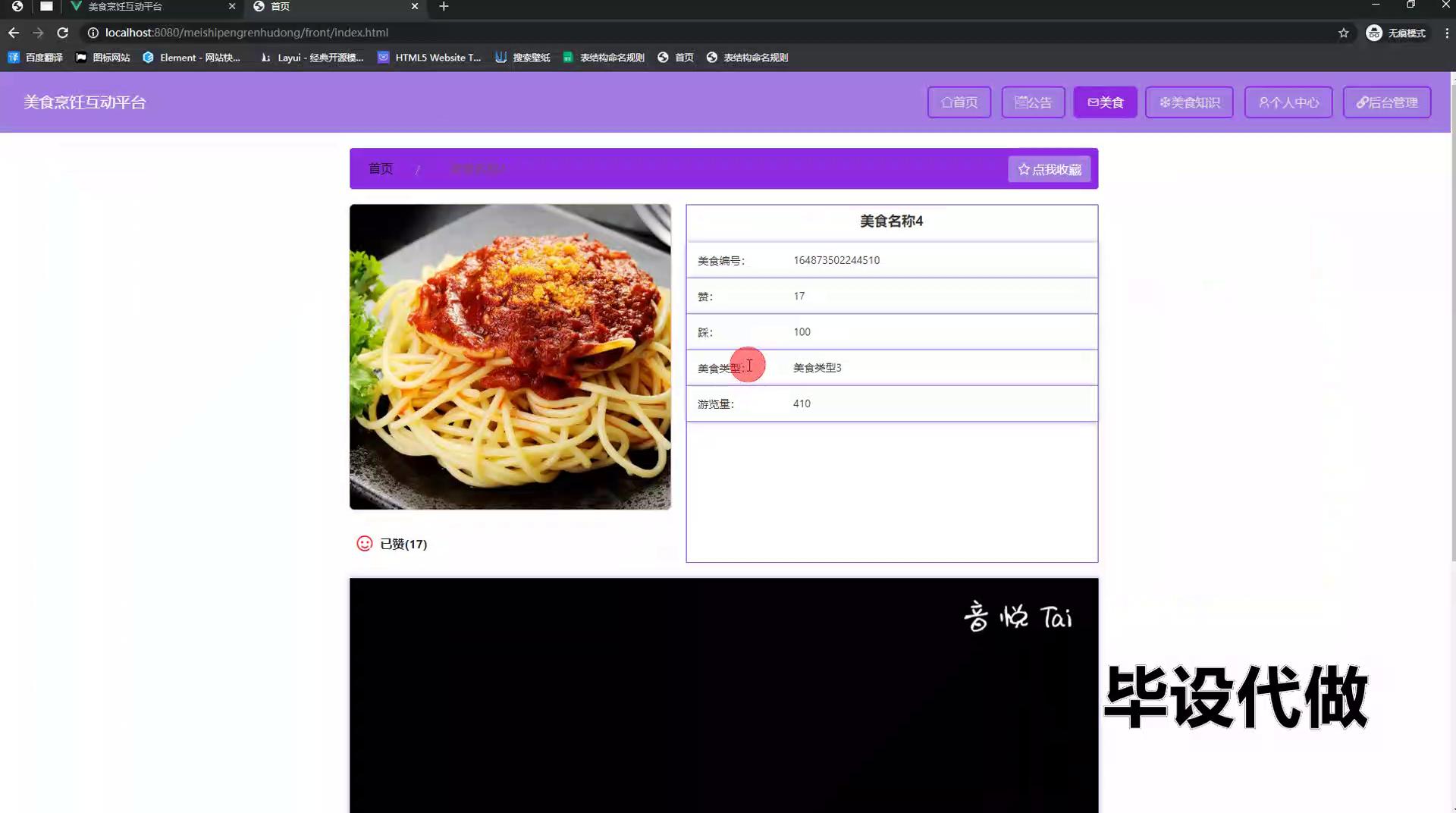The width and height of the screenshot is (1456, 813).
Task: Open the 公告 announcements page
Action: [x=1033, y=102]
